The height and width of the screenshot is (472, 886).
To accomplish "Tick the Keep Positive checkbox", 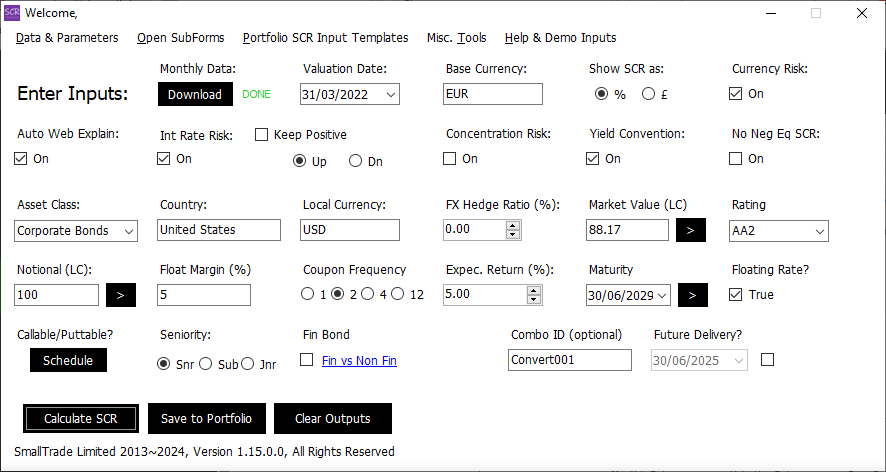I will pos(262,135).
